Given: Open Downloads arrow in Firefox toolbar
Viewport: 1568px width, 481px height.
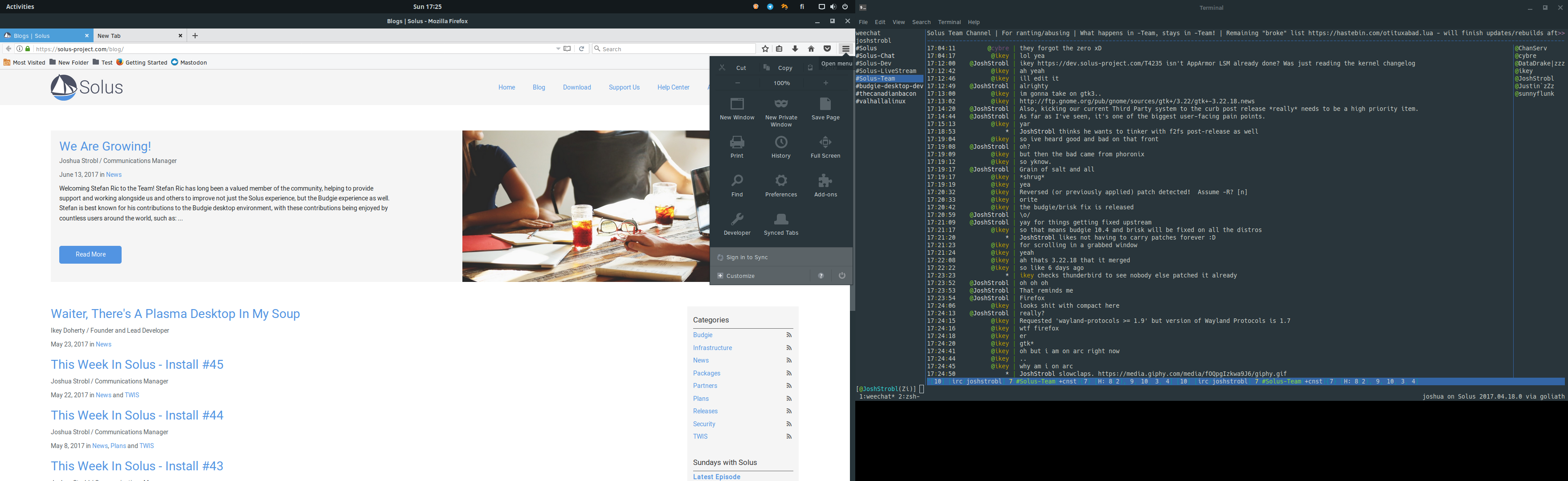Looking at the screenshot, I should [795, 49].
